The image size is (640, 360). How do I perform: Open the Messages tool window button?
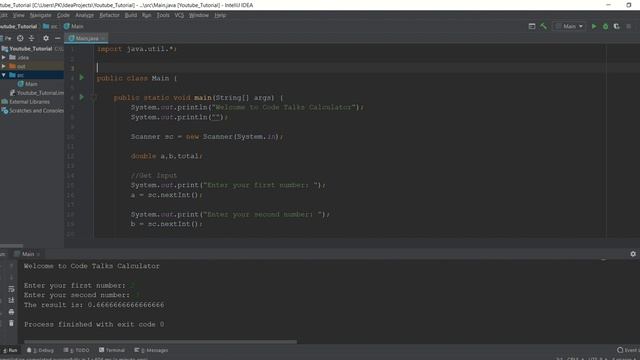[151, 350]
